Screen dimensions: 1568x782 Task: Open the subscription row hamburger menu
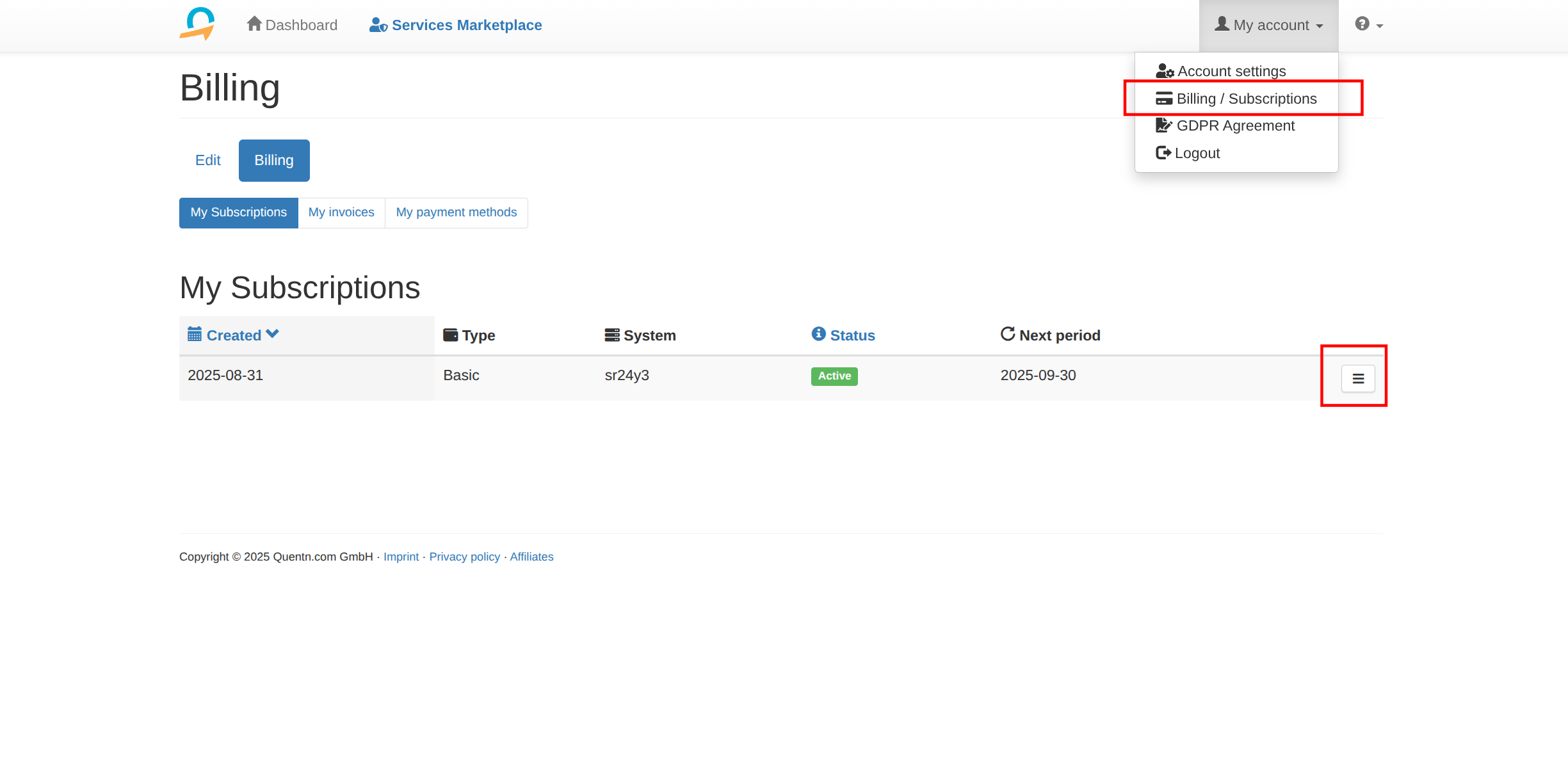pyautogui.click(x=1357, y=379)
